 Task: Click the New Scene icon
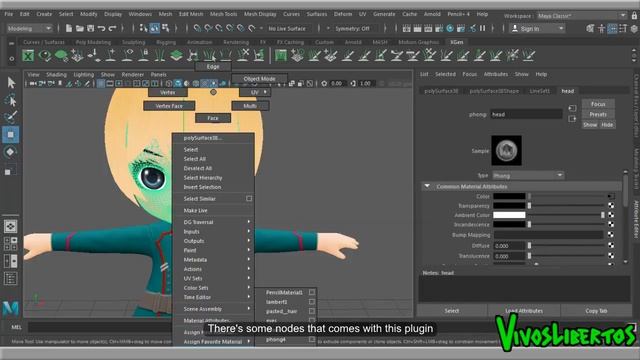pos(69,29)
